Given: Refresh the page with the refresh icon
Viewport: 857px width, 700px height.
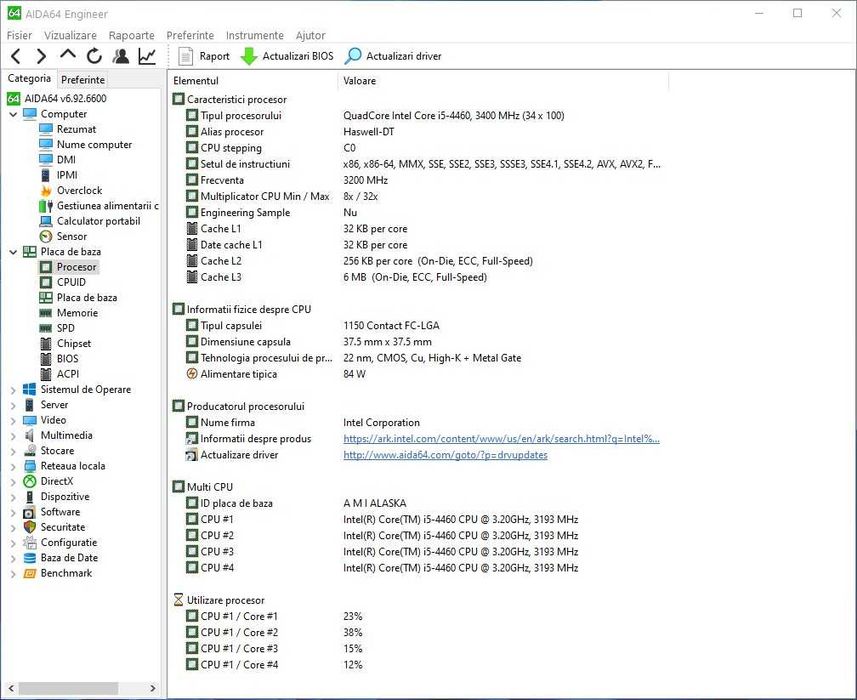Looking at the screenshot, I should click(94, 56).
